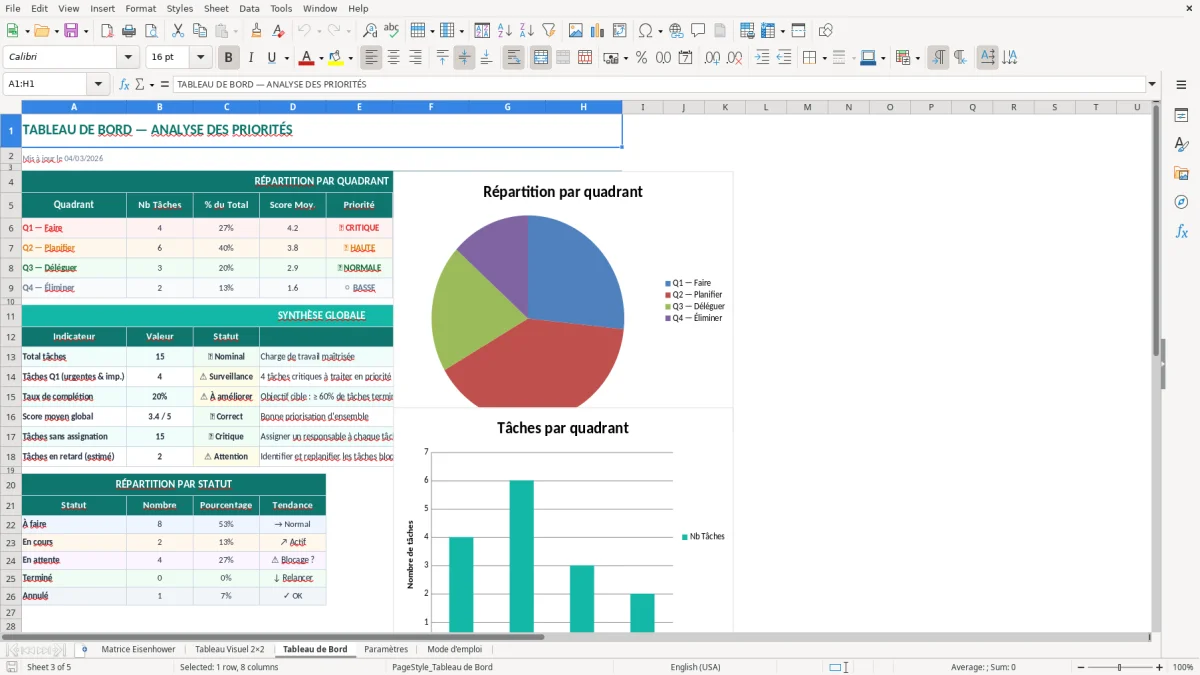Click the zoom in plus button
This screenshot has width=1200, height=675.
click(x=1160, y=667)
